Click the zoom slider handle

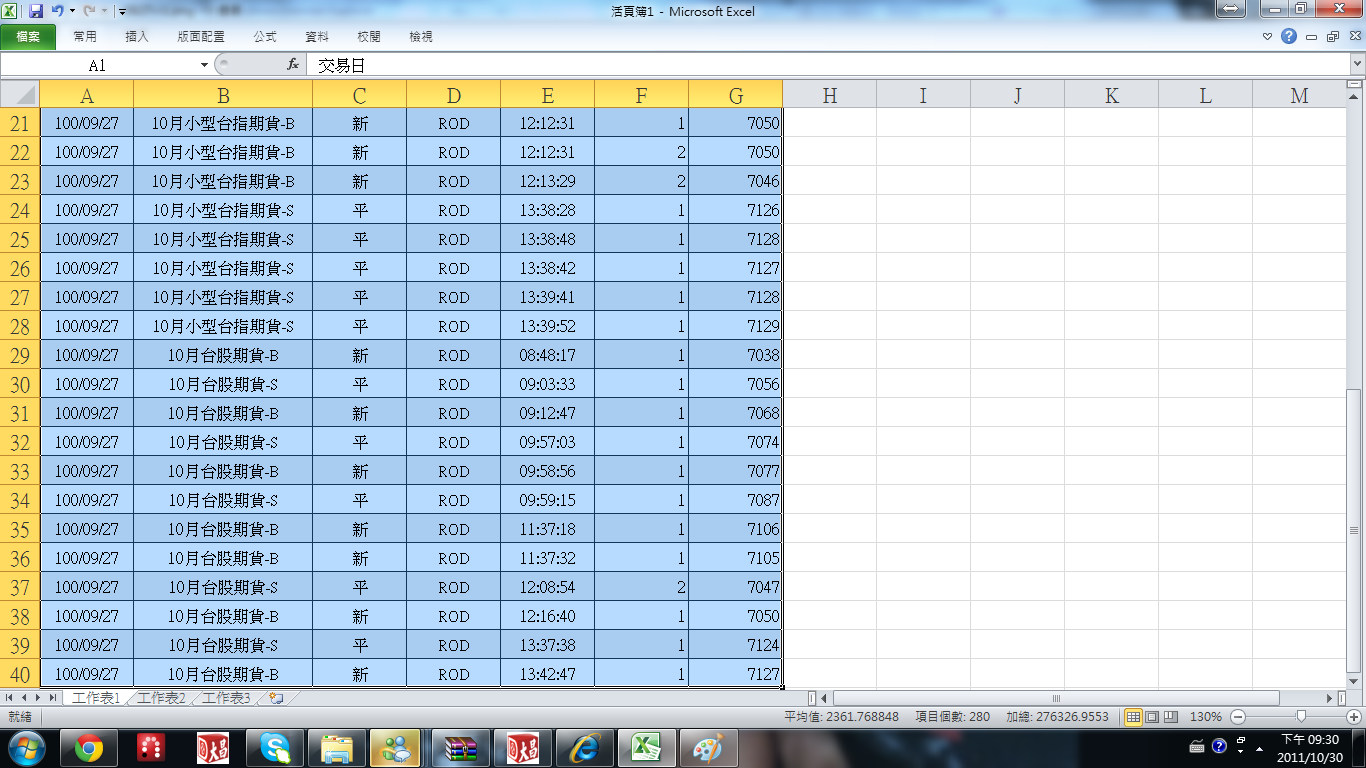point(1301,717)
